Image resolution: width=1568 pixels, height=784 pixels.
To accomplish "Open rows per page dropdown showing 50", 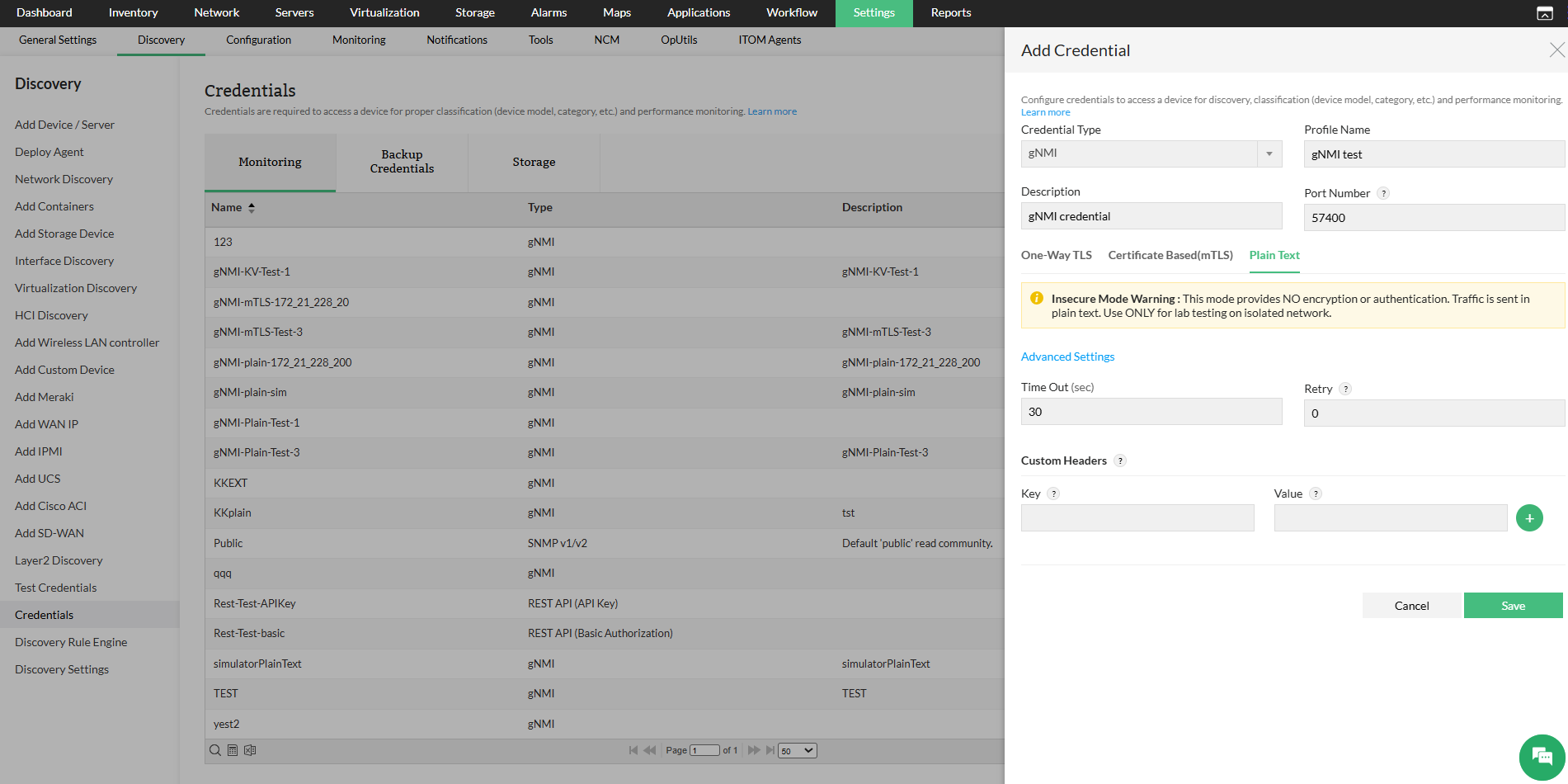I will coord(798,750).
